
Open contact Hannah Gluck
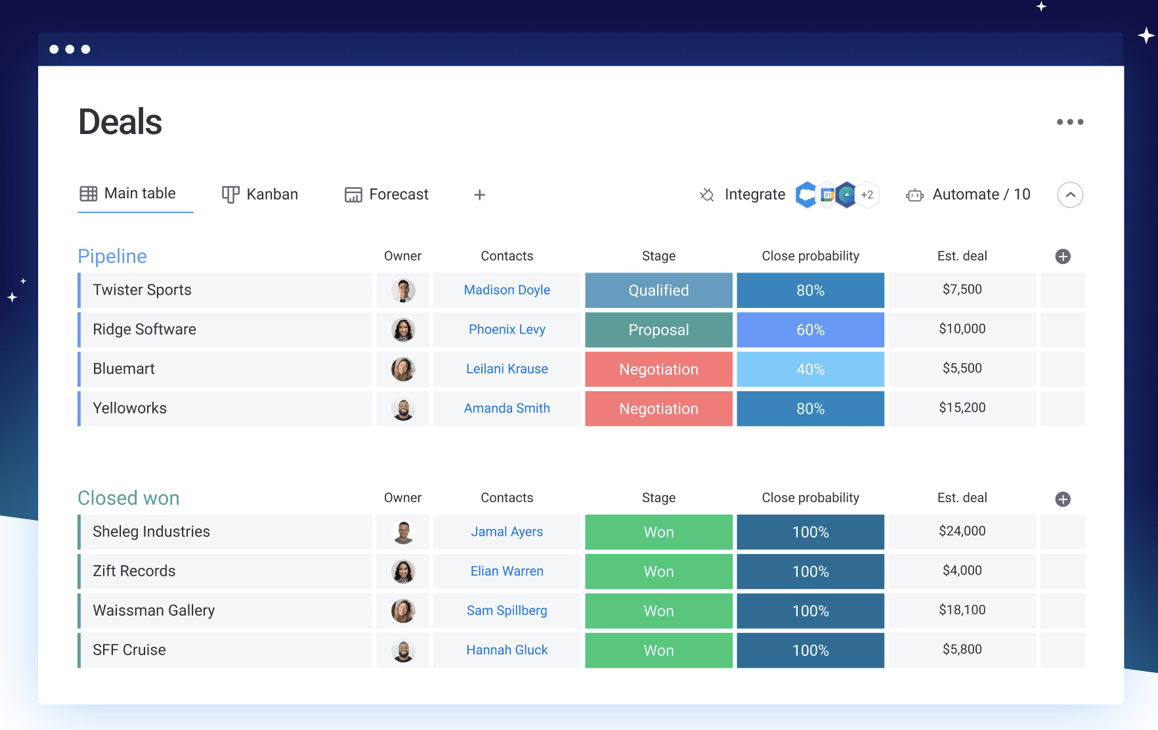point(507,649)
